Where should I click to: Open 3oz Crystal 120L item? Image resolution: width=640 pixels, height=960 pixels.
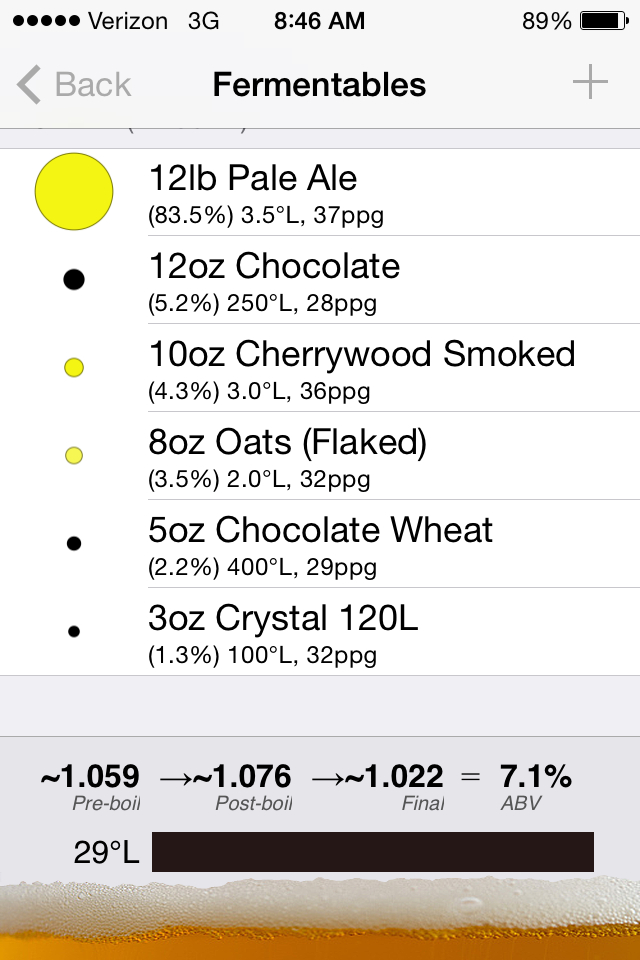pos(320,632)
